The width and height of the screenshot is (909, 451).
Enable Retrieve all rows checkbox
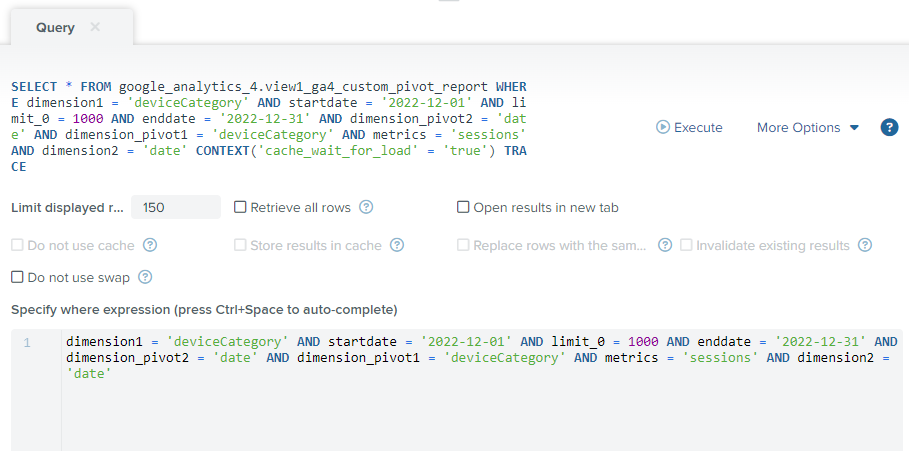pyautogui.click(x=240, y=207)
